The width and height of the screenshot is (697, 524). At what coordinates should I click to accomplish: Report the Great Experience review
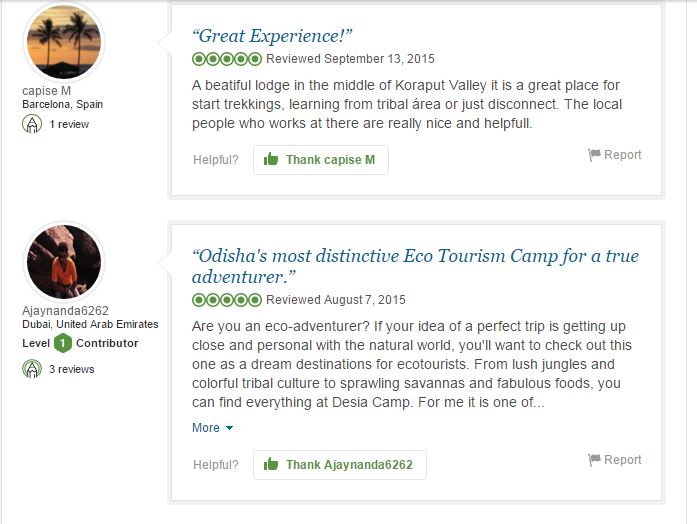(615, 155)
